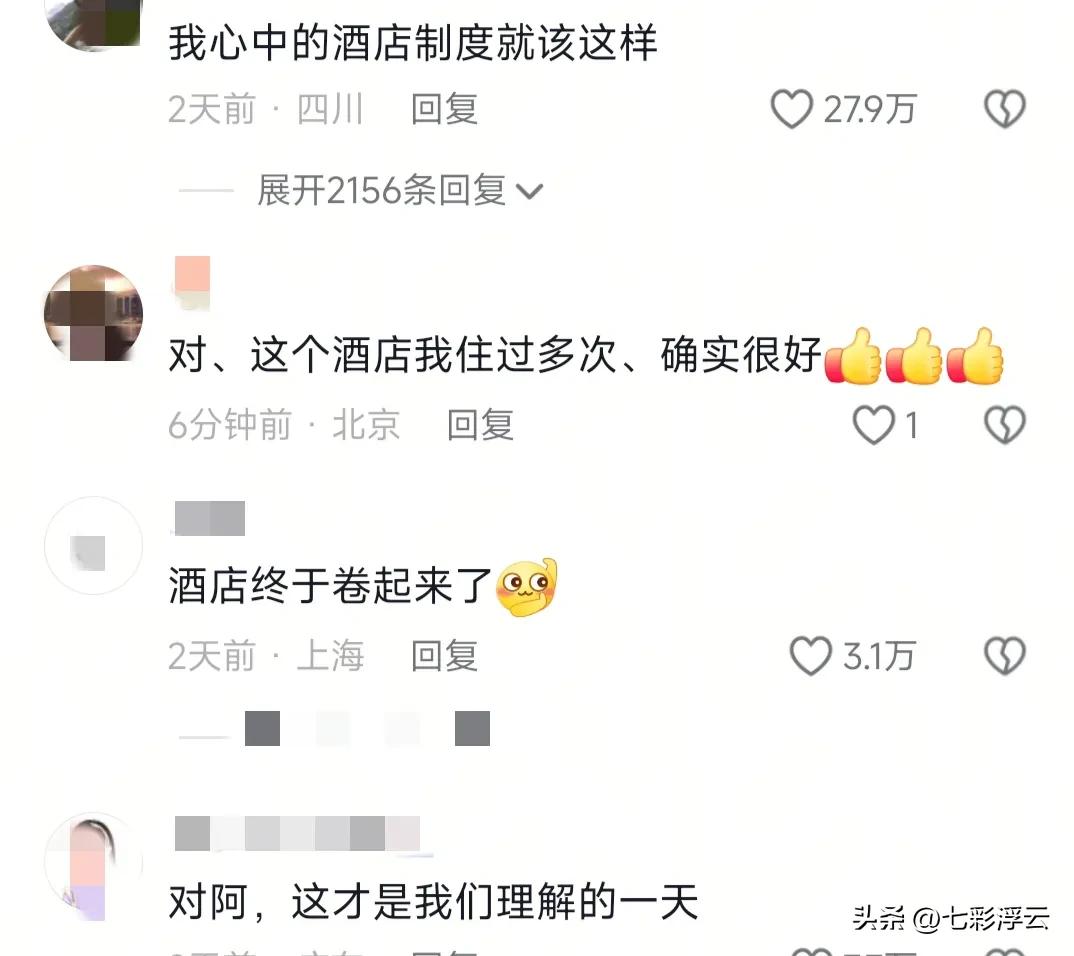Tap broken heart on the Beijing comment
The height and width of the screenshot is (956, 1074).
click(1005, 425)
